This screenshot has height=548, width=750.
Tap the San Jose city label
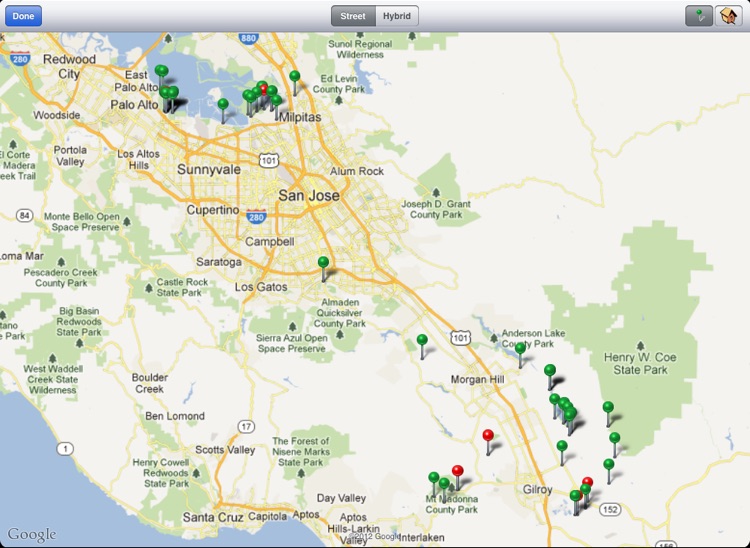(x=309, y=195)
